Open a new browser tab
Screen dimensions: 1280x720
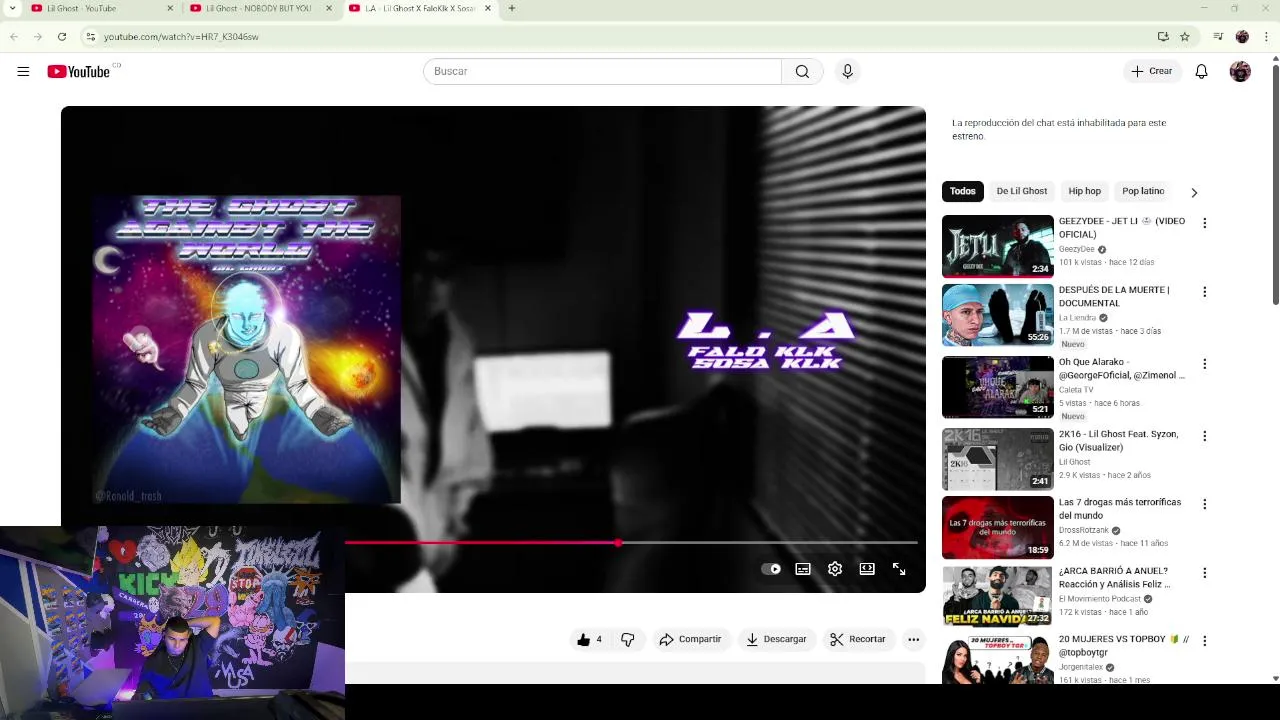(x=511, y=8)
